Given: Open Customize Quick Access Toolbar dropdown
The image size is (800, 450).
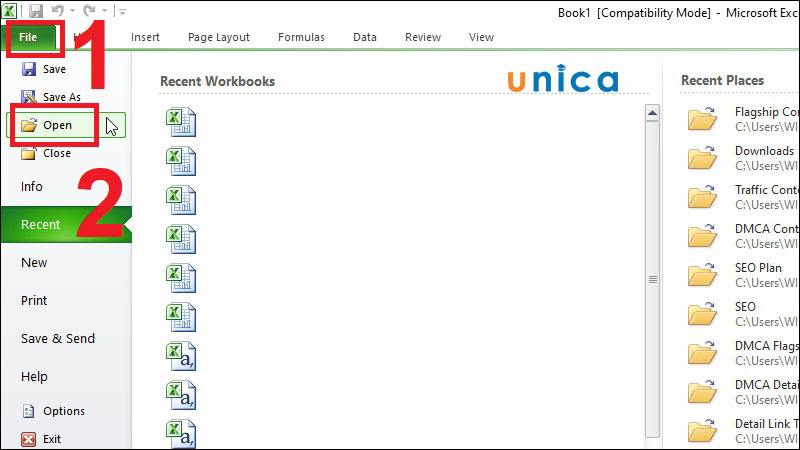Looking at the screenshot, I should (122, 11).
